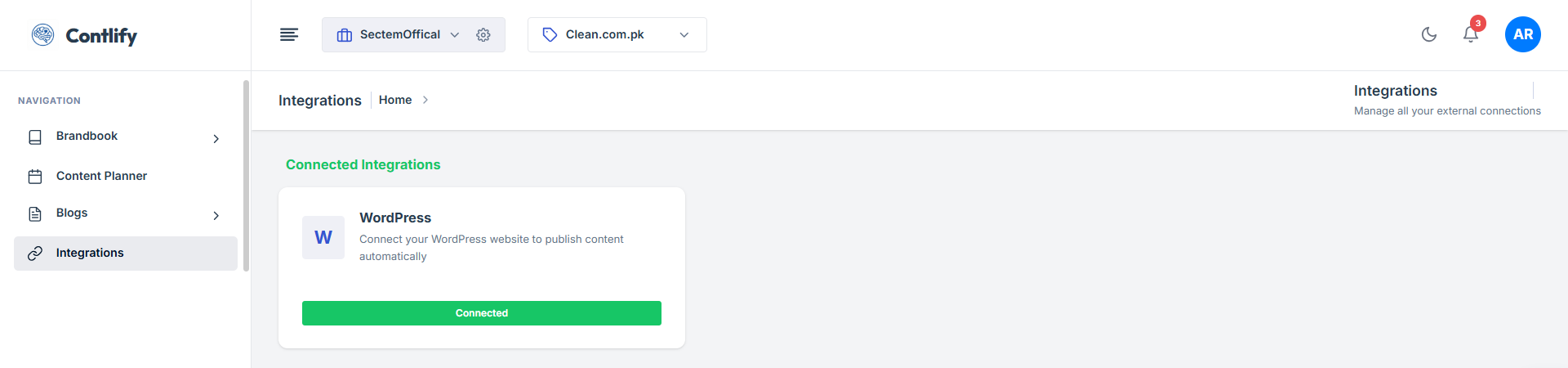Click the Brandbook book icon
Viewport: 1568px width, 368px height.
click(x=35, y=137)
